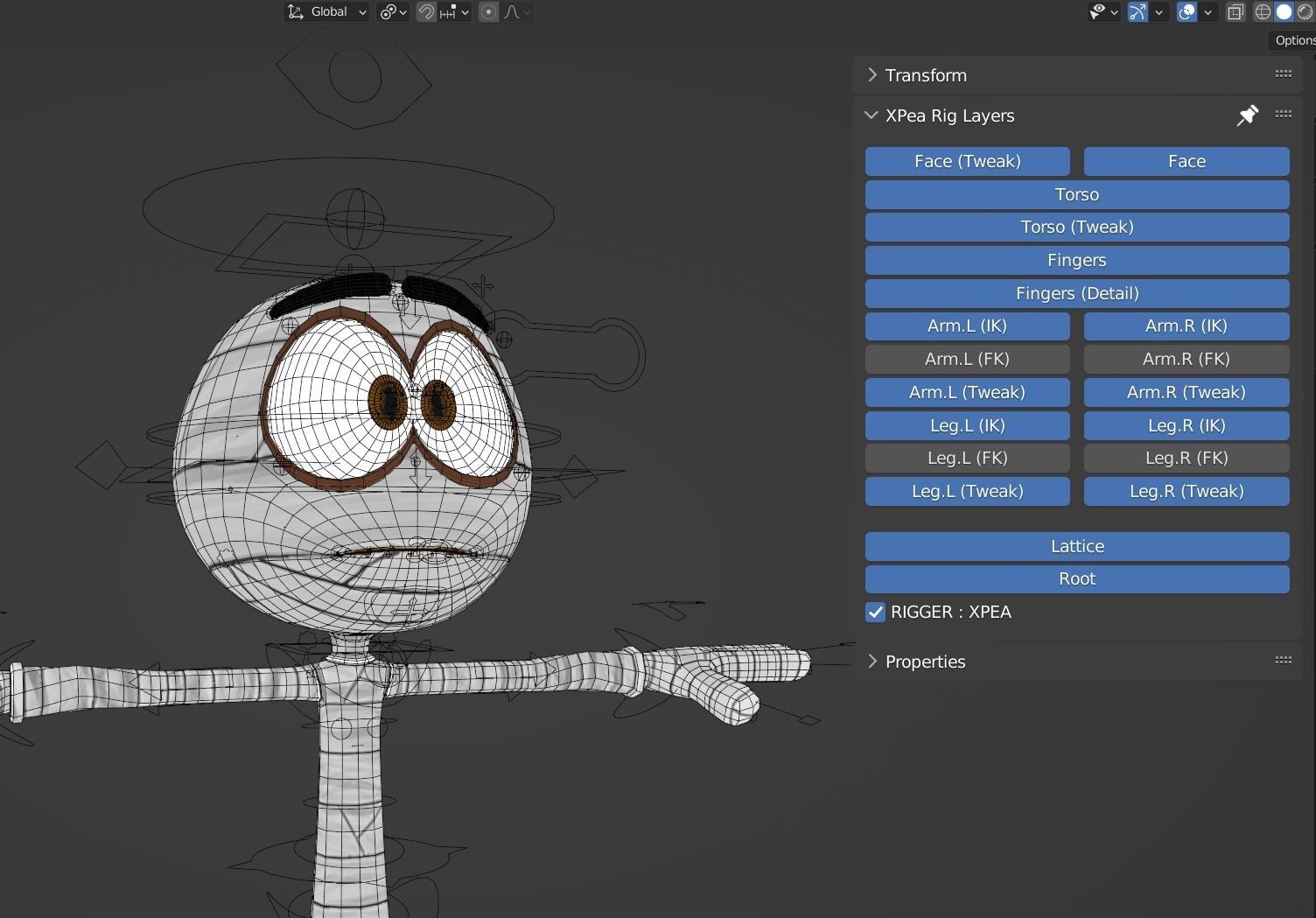The height and width of the screenshot is (918, 1316).
Task: Click the Root rig layer button
Action: [x=1077, y=578]
